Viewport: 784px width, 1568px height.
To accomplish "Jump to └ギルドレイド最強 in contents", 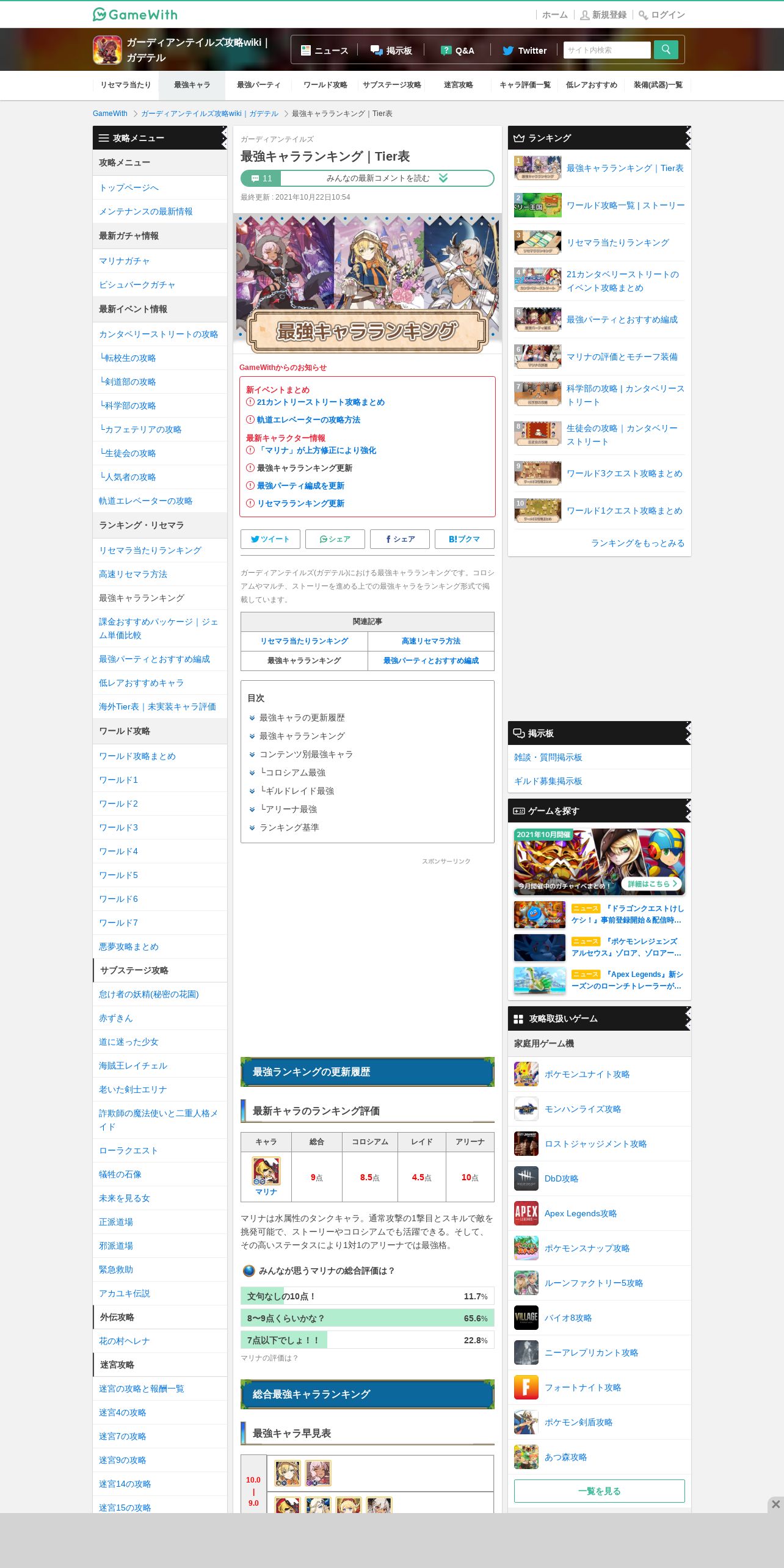I will pyautogui.click(x=297, y=791).
